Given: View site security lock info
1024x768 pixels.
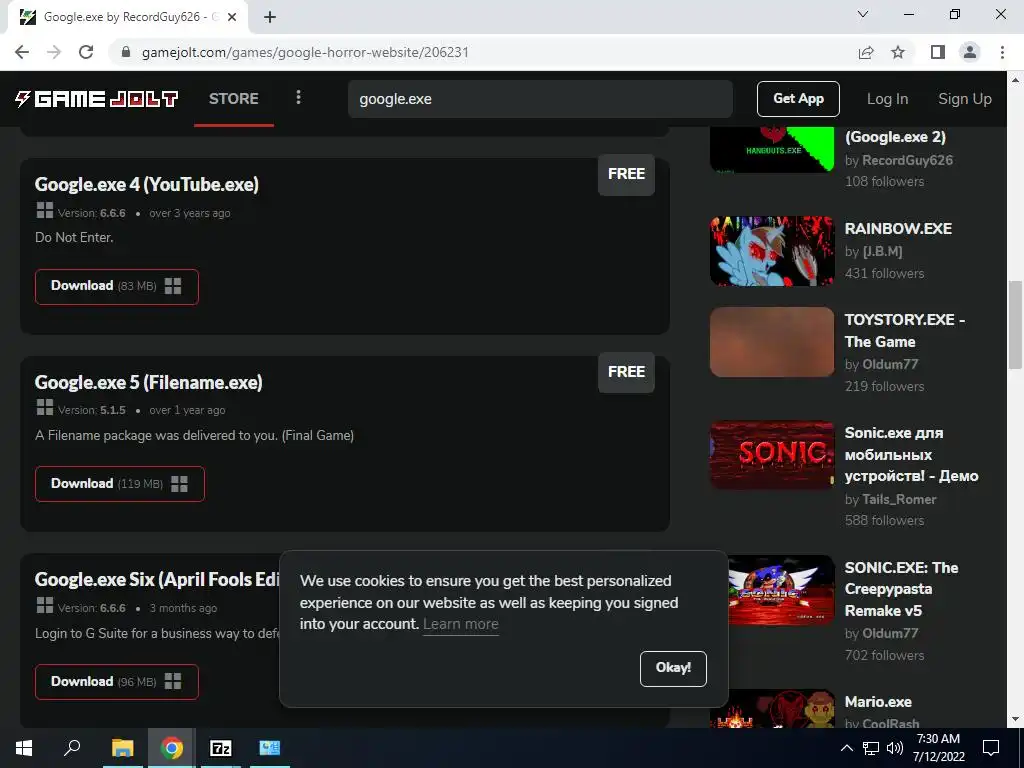Looking at the screenshot, I should coord(127,52).
